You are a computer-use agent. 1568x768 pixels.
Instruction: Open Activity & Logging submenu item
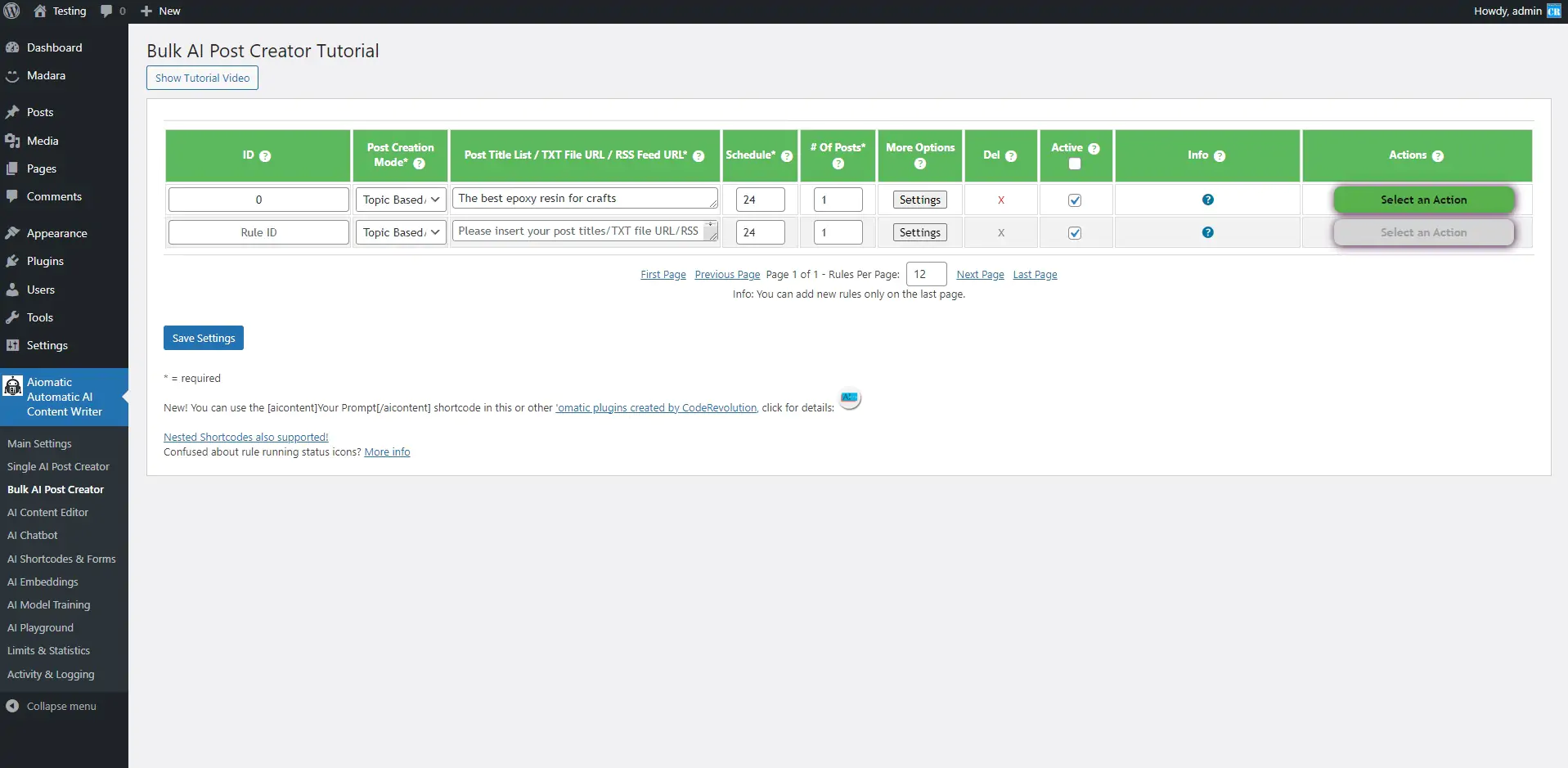tap(51, 674)
